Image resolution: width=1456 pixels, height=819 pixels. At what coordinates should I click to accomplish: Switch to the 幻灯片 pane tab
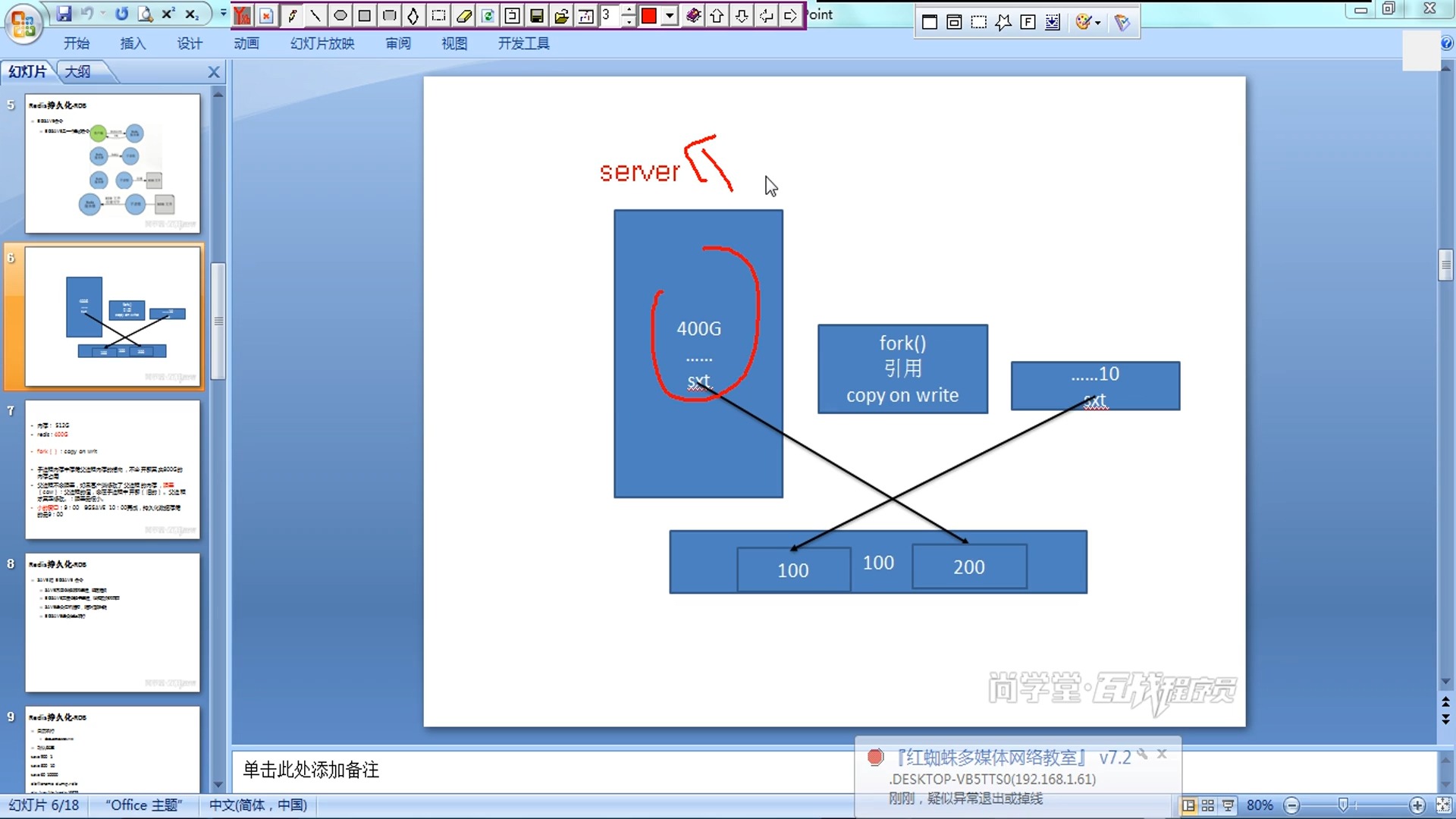28,71
